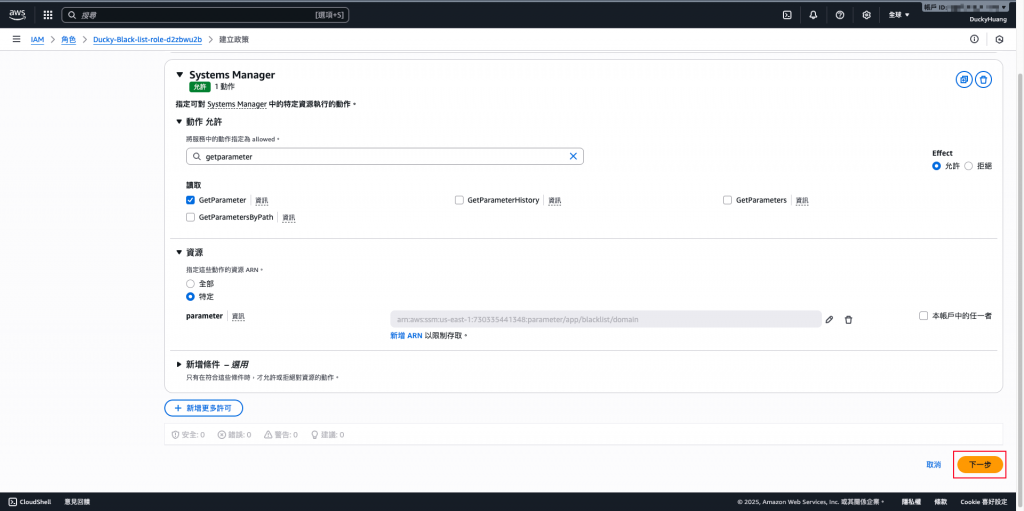The width and height of the screenshot is (1024, 511).
Task: Collapse the 動作 允許 section
Action: [180, 122]
